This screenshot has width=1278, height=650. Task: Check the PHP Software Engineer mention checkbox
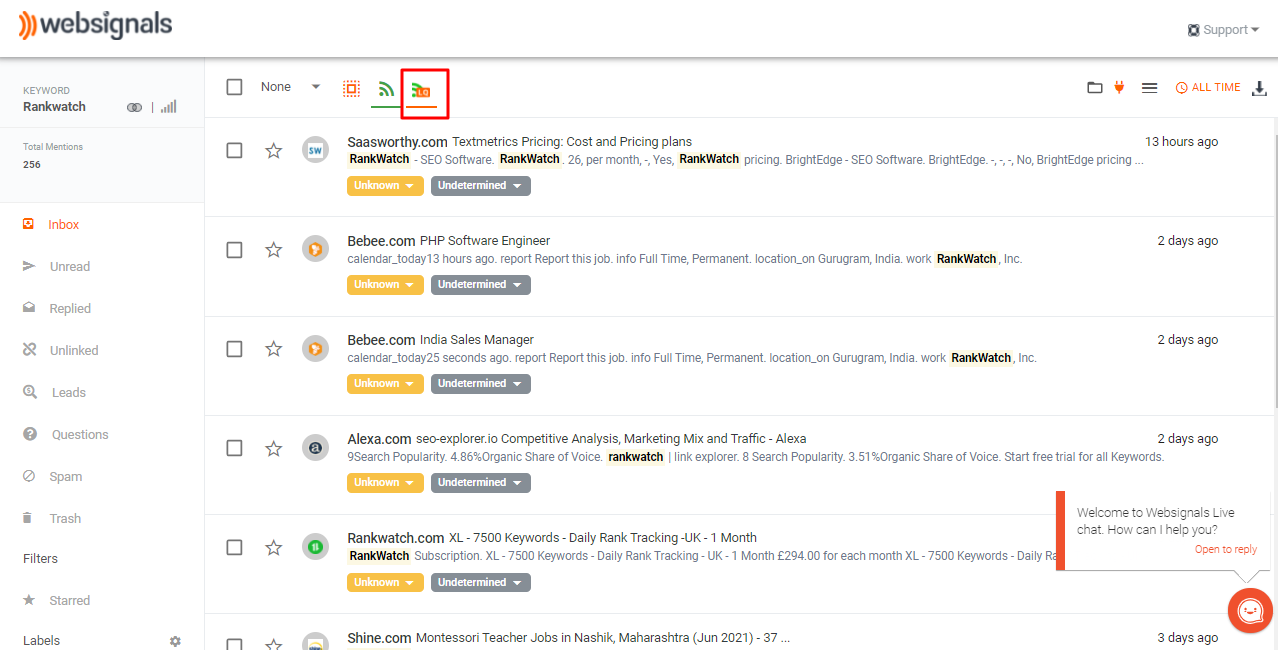(234, 249)
